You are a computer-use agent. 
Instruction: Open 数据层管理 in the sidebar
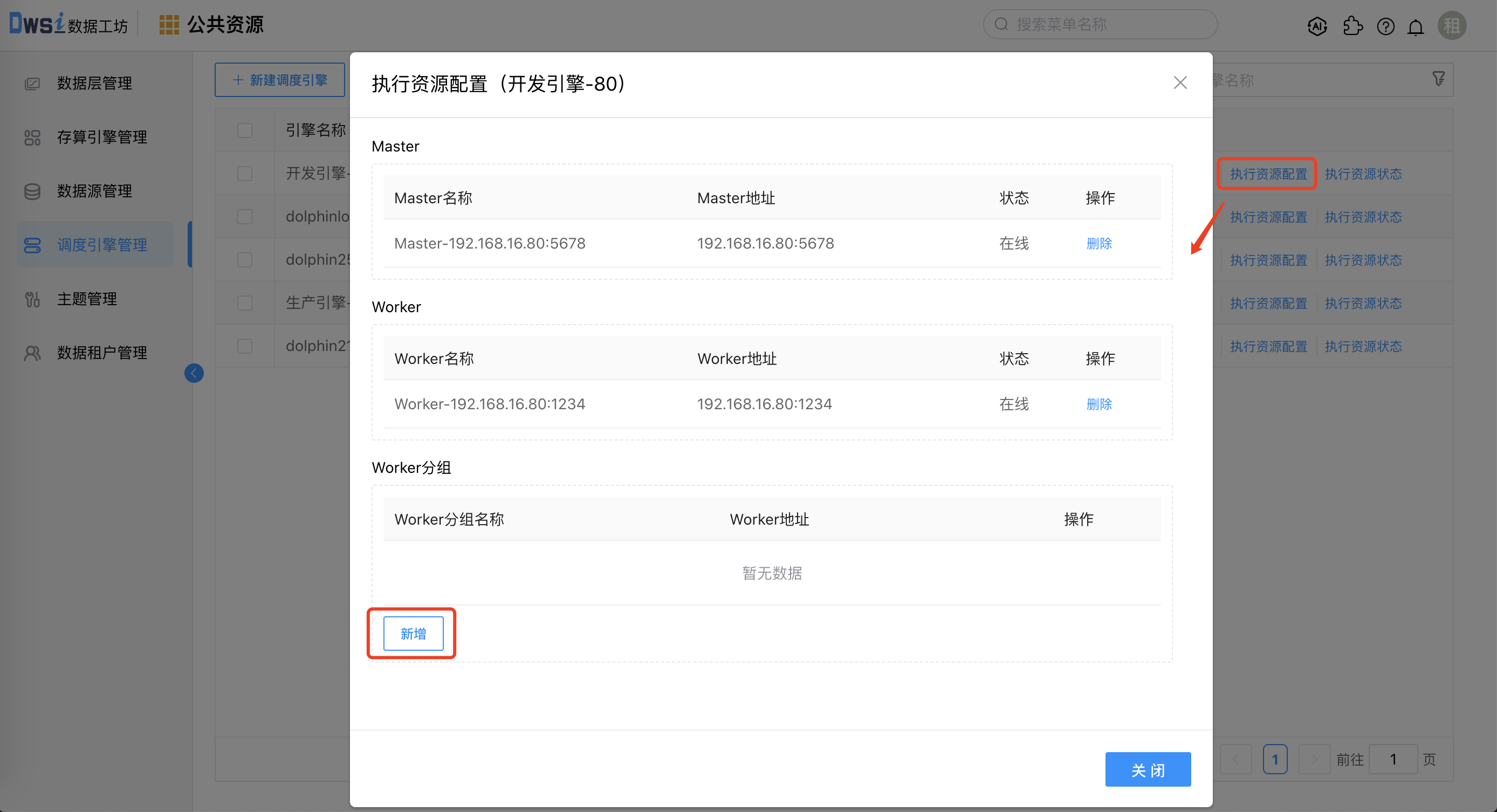95,83
